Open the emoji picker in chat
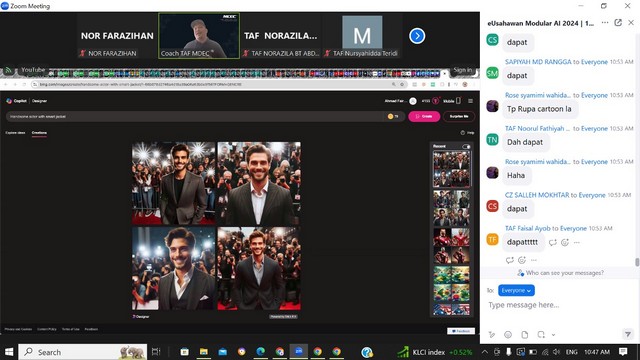Screen dimensions: 640x360 [508, 335]
